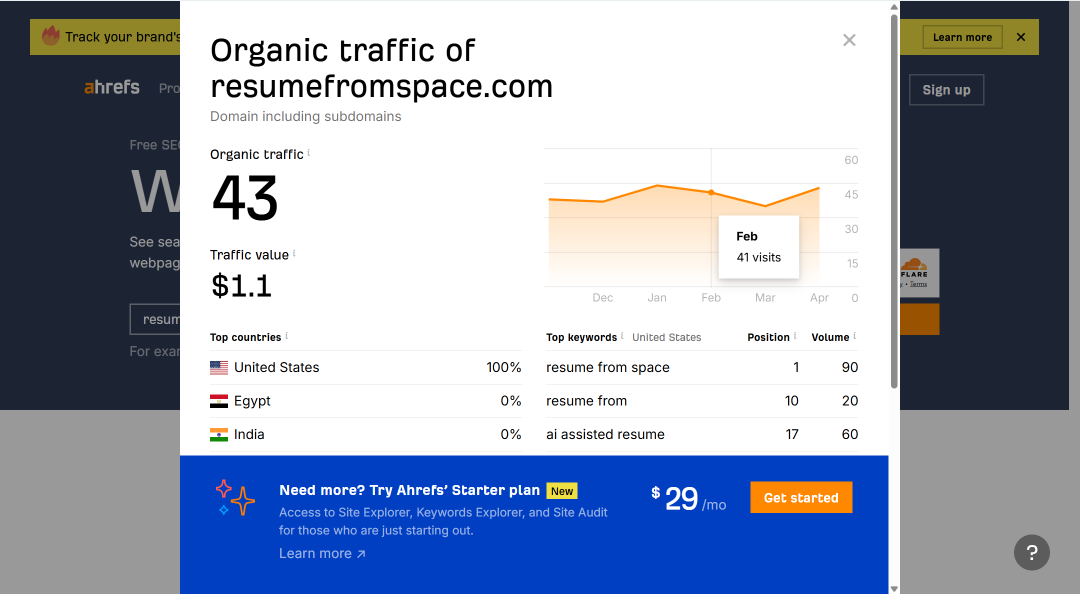The image size is (1080, 594).
Task: Click the New badge in promo
Action: point(562,491)
